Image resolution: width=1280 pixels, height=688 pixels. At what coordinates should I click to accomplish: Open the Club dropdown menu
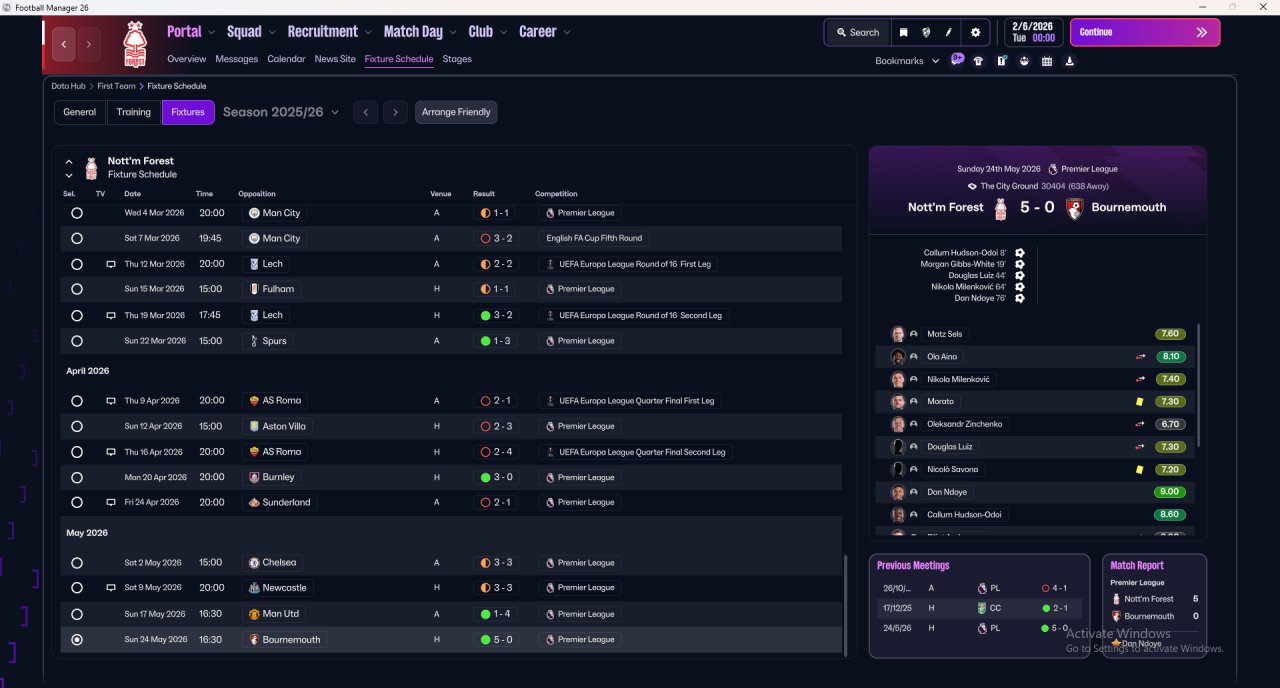coord(487,32)
